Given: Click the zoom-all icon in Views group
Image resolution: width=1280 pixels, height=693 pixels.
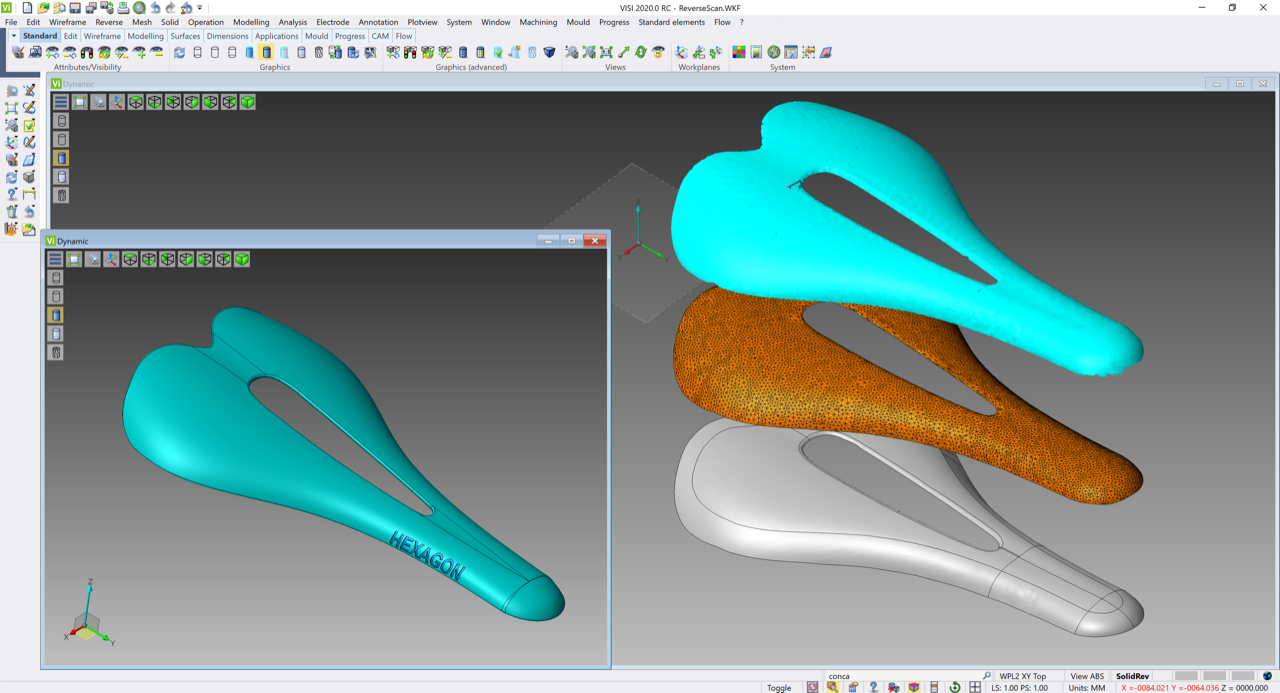Looking at the screenshot, I should coord(606,52).
